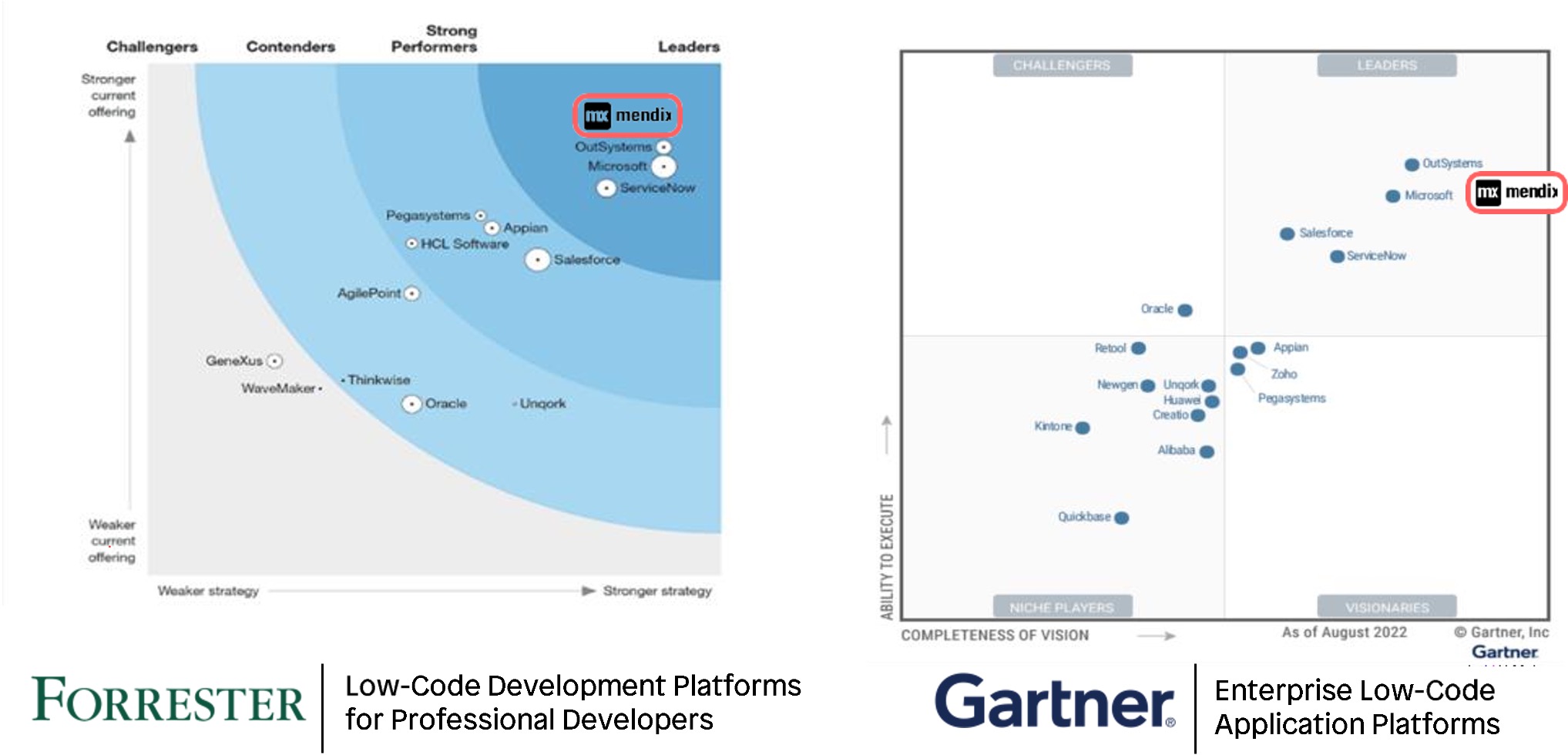Click the 'As of August 2022' text
The height and width of the screenshot is (755, 1568).
[x=1344, y=633]
